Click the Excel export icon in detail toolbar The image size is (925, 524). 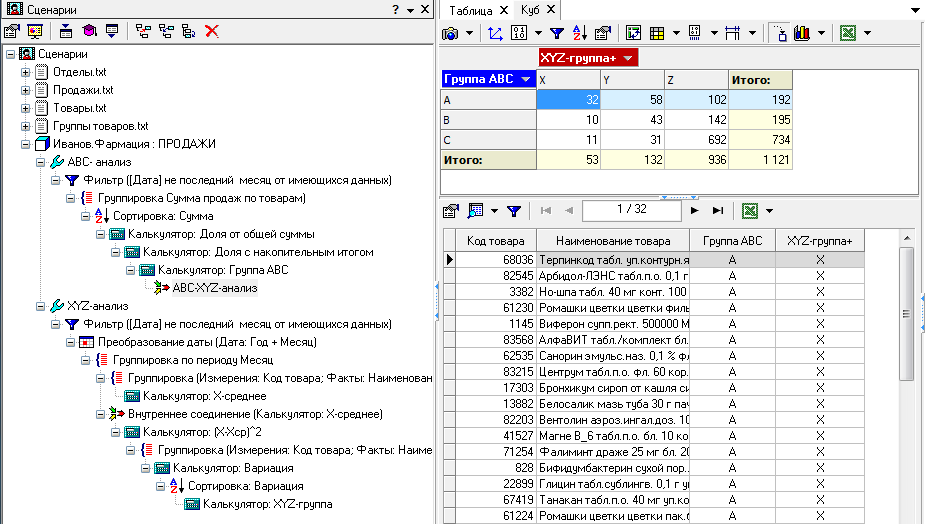750,211
